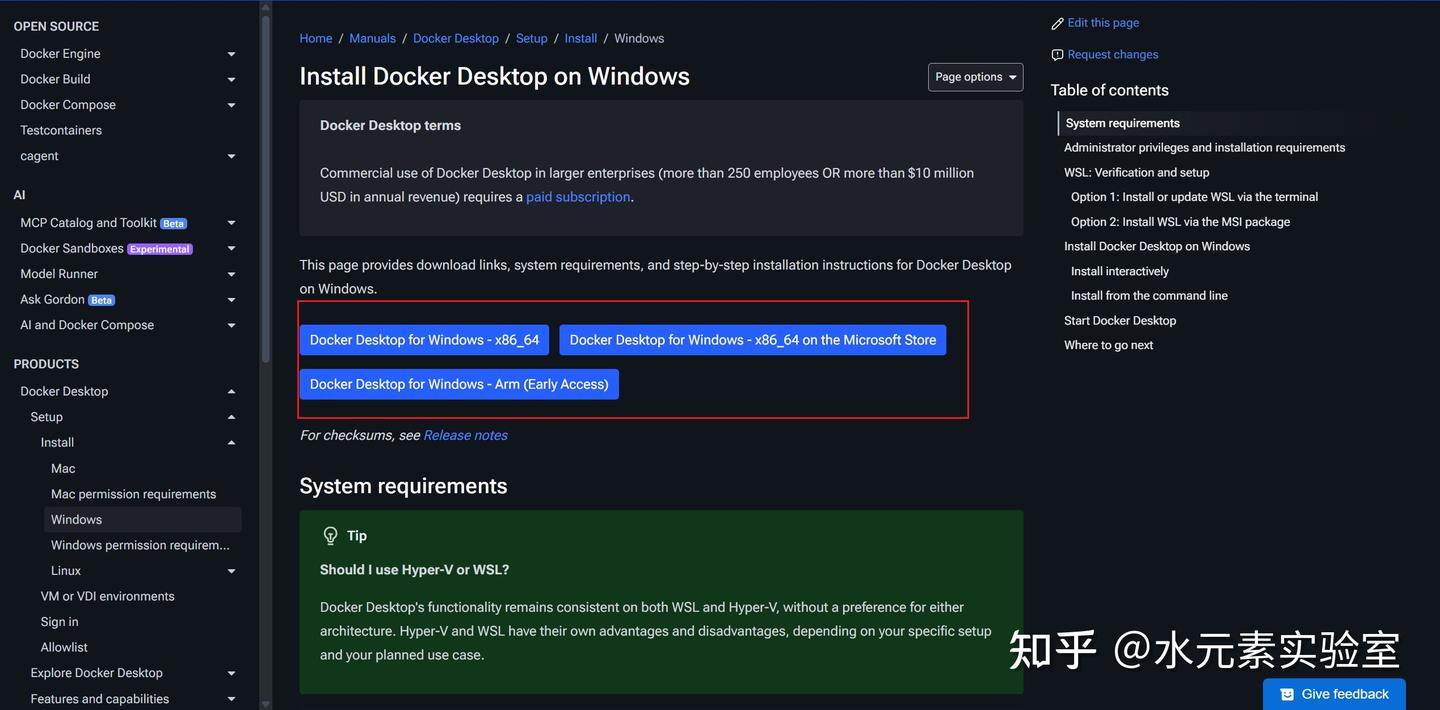
Task: Download Docker Desktop for Windows x86_64
Action: tap(424, 340)
